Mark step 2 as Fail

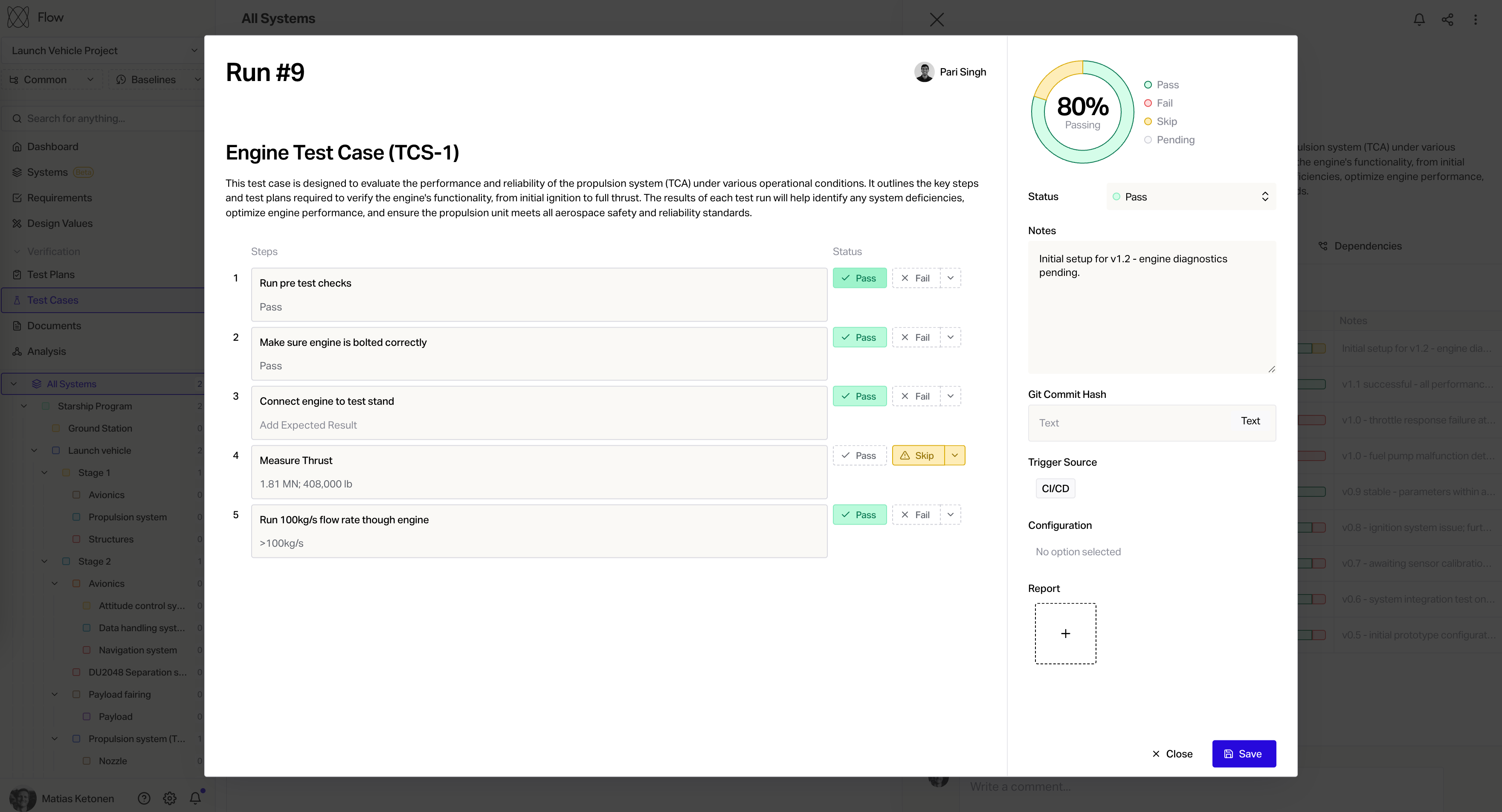coord(916,337)
